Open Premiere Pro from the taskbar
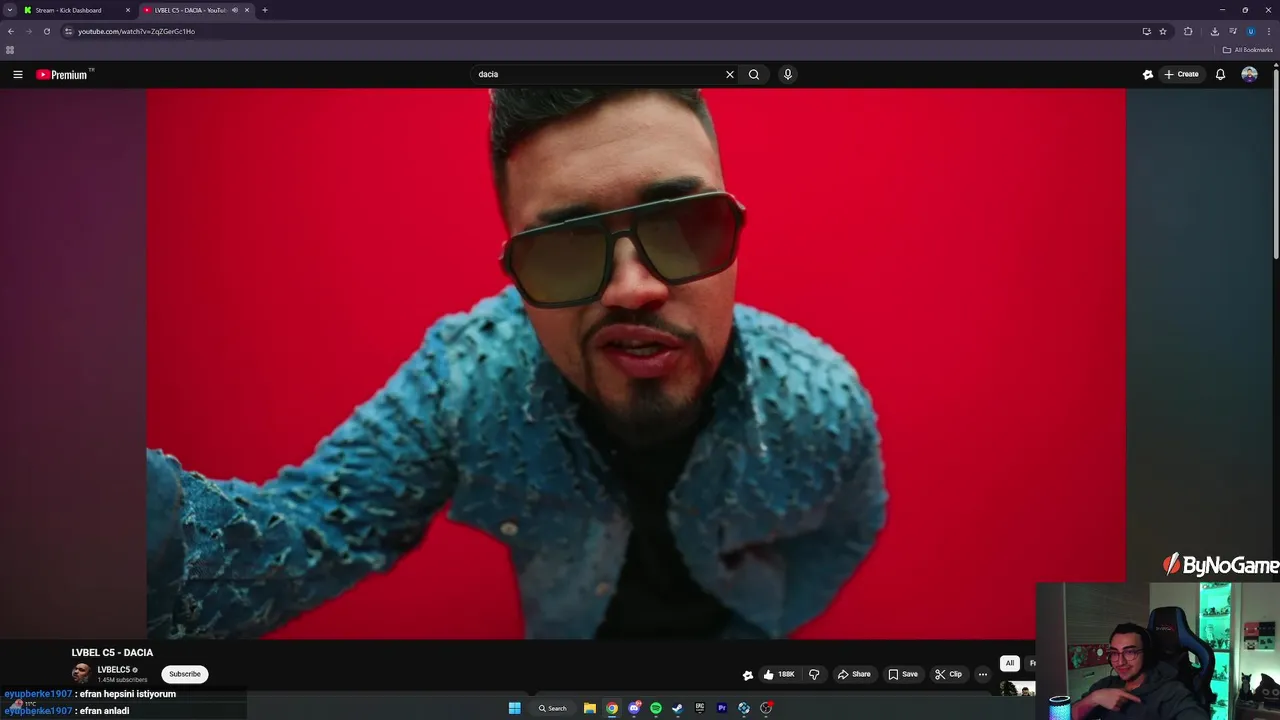The height and width of the screenshot is (720, 1280). (x=722, y=708)
